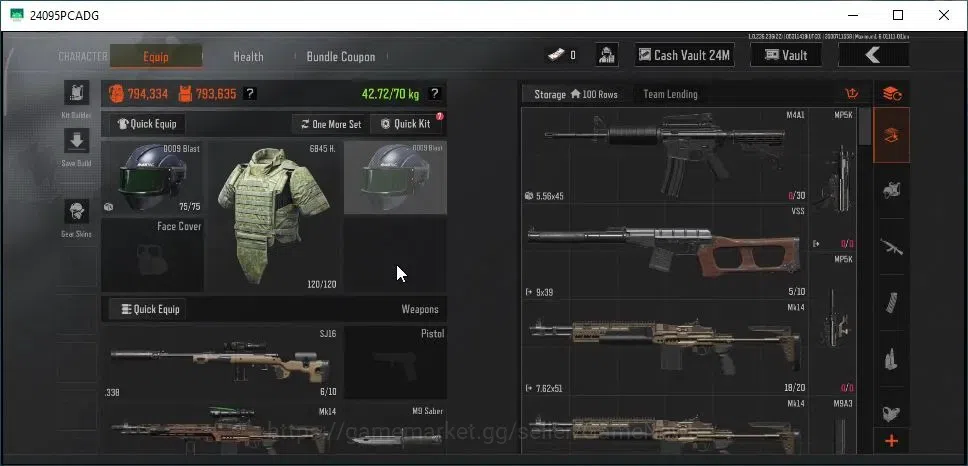Switch to the Health tab
The height and width of the screenshot is (466, 968).
click(x=248, y=56)
